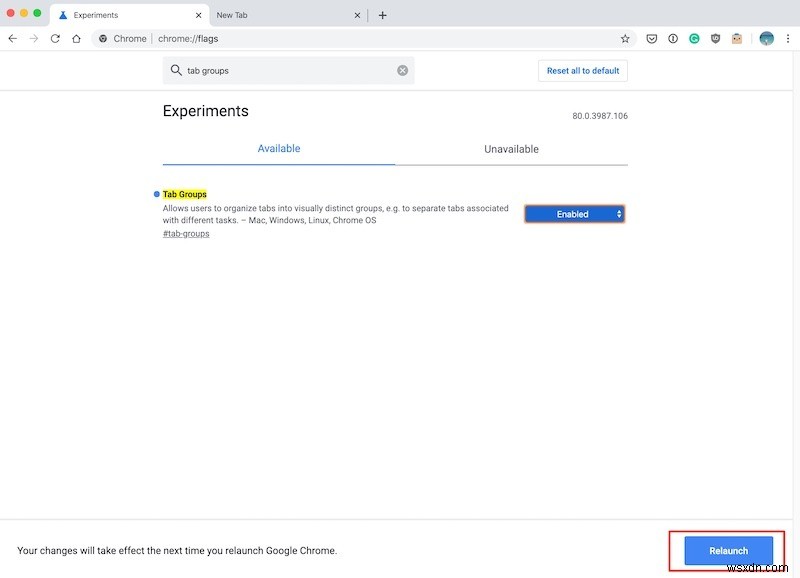Click the Tab Groups description text
800x578 pixels.
[x=335, y=214]
